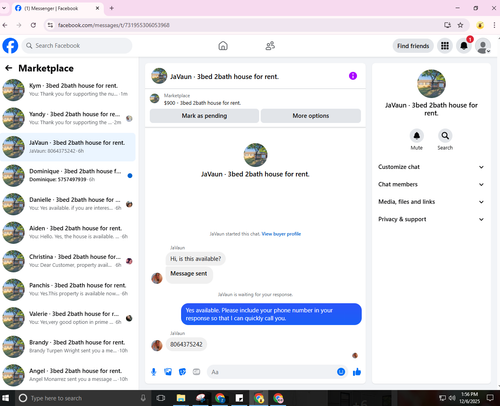Click the 8064375242 message bubble

(186, 344)
